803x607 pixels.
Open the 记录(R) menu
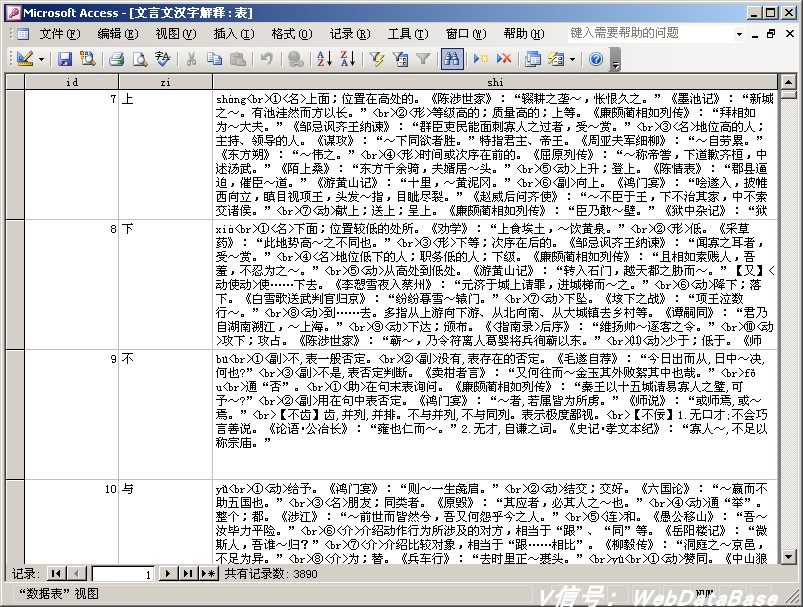(350, 34)
